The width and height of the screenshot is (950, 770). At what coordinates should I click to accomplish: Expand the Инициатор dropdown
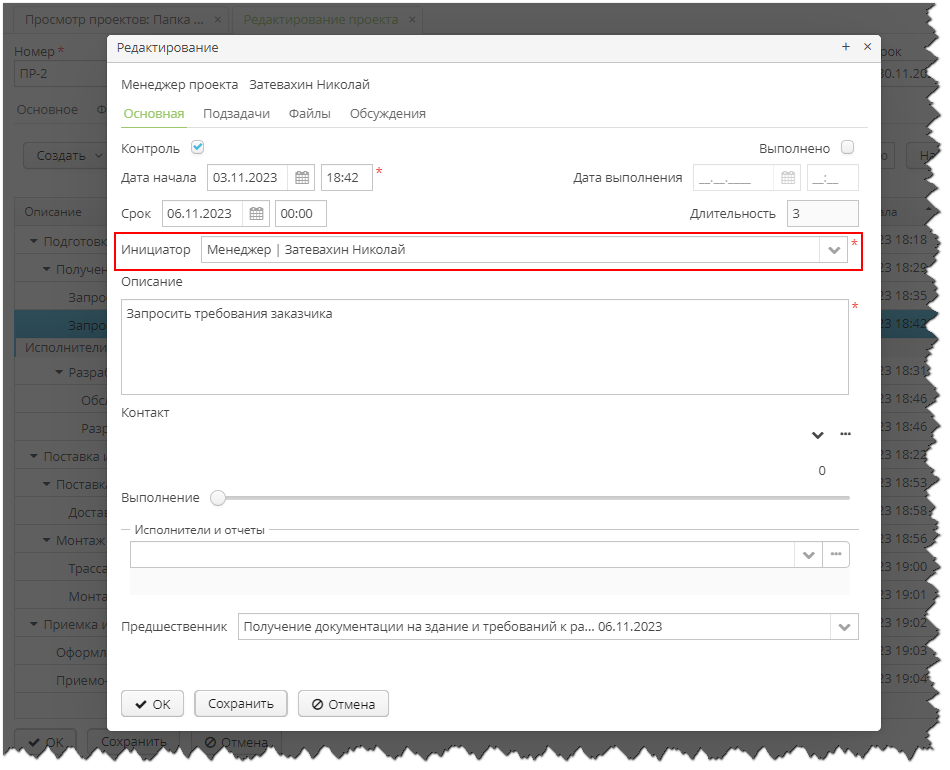pyautogui.click(x=833, y=250)
